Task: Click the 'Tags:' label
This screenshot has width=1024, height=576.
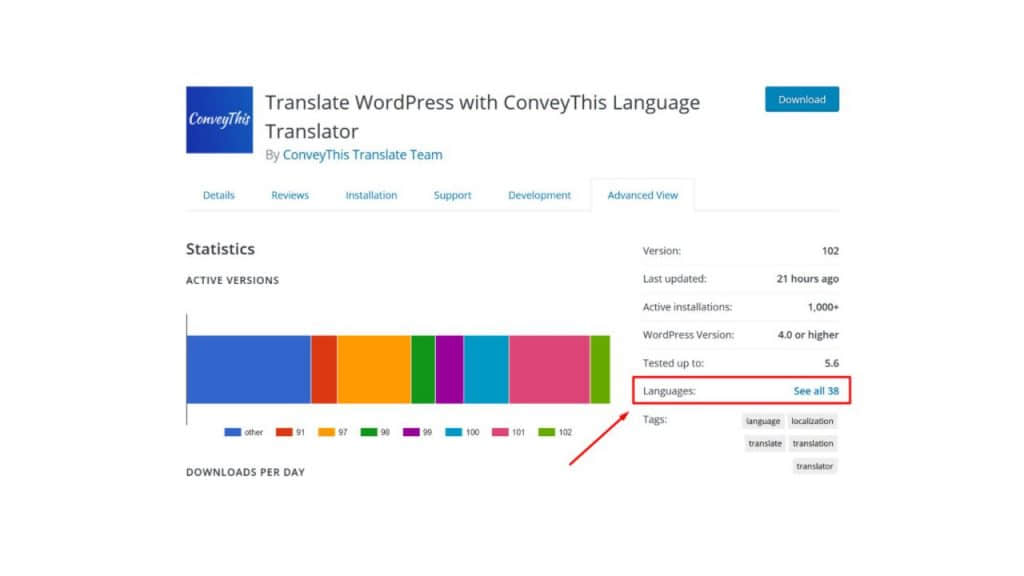Action: 654,419
